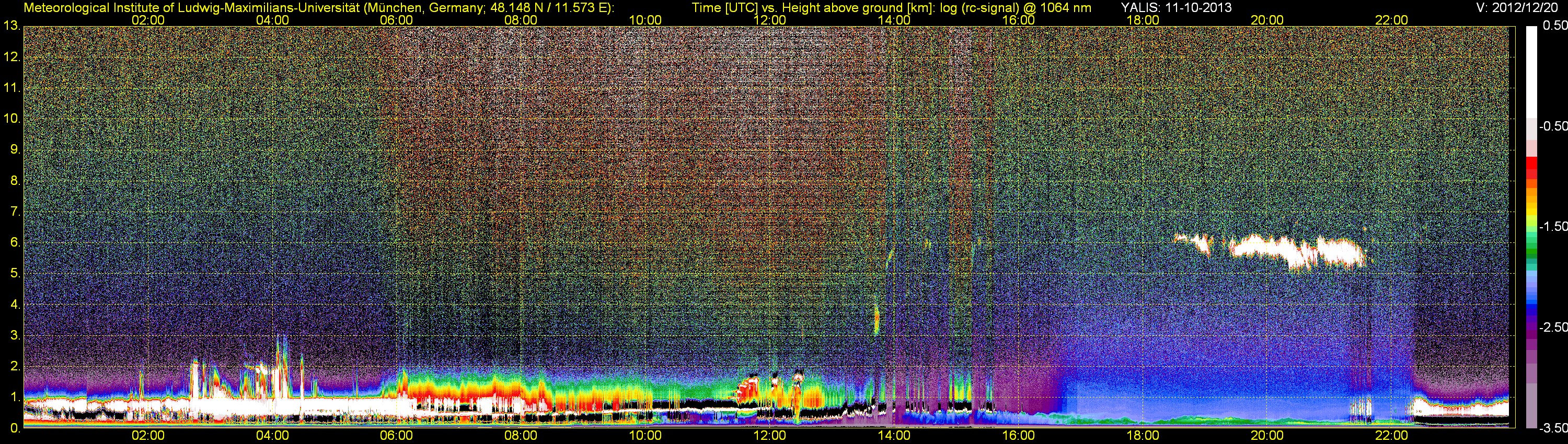Click the 7 km height axis label
Screen dimensions: 1568x444
tap(15, 212)
